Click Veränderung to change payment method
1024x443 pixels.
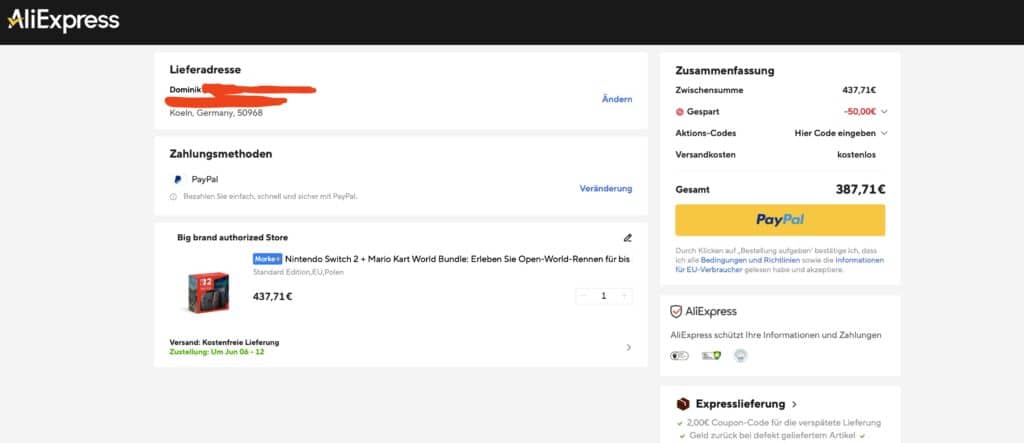(606, 188)
